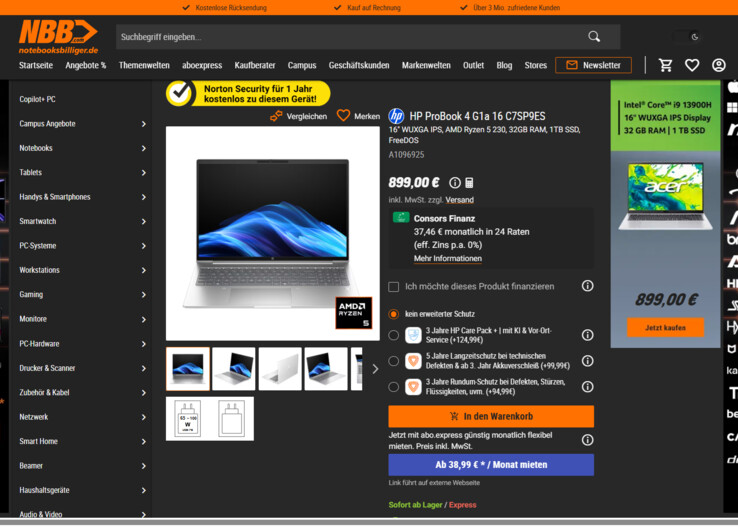Open the wishlist heart icon in header
The width and height of the screenshot is (738, 527).
point(691,65)
